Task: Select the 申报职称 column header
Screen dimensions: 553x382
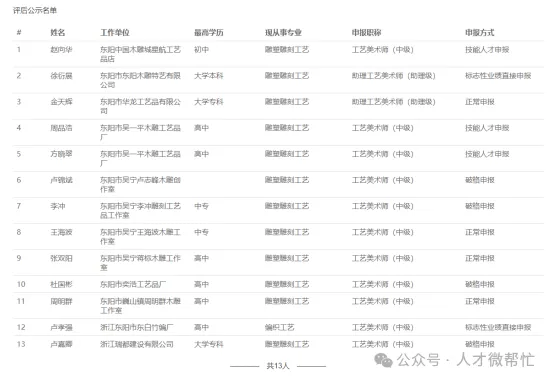Action: tap(366, 33)
